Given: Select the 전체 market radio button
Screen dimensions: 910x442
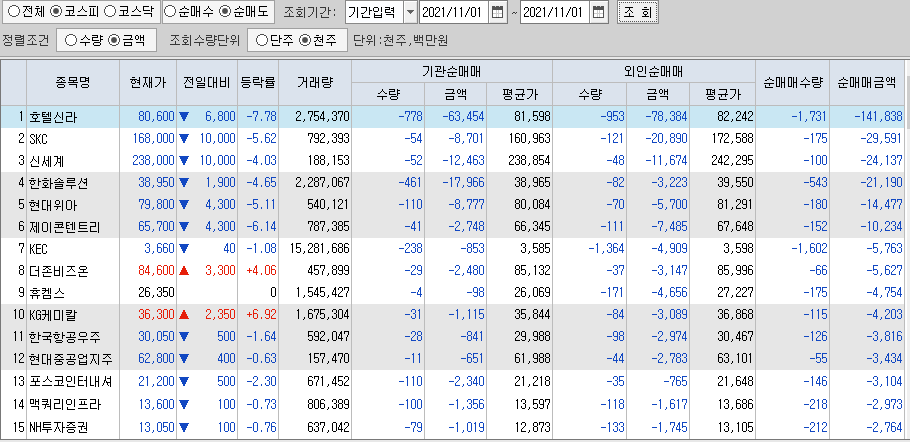Looking at the screenshot, I should click(13, 11).
